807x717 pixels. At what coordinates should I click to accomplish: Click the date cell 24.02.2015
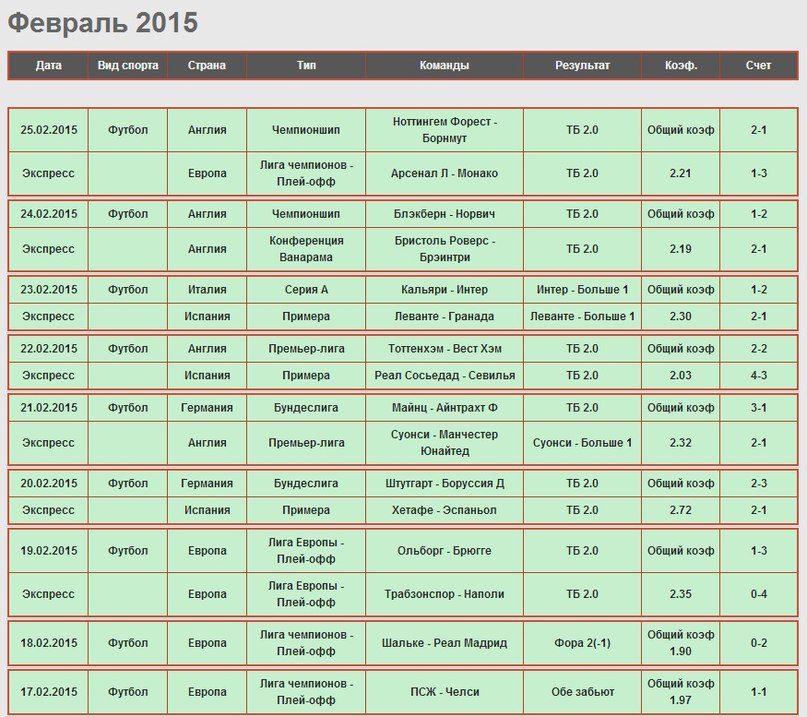click(48, 214)
